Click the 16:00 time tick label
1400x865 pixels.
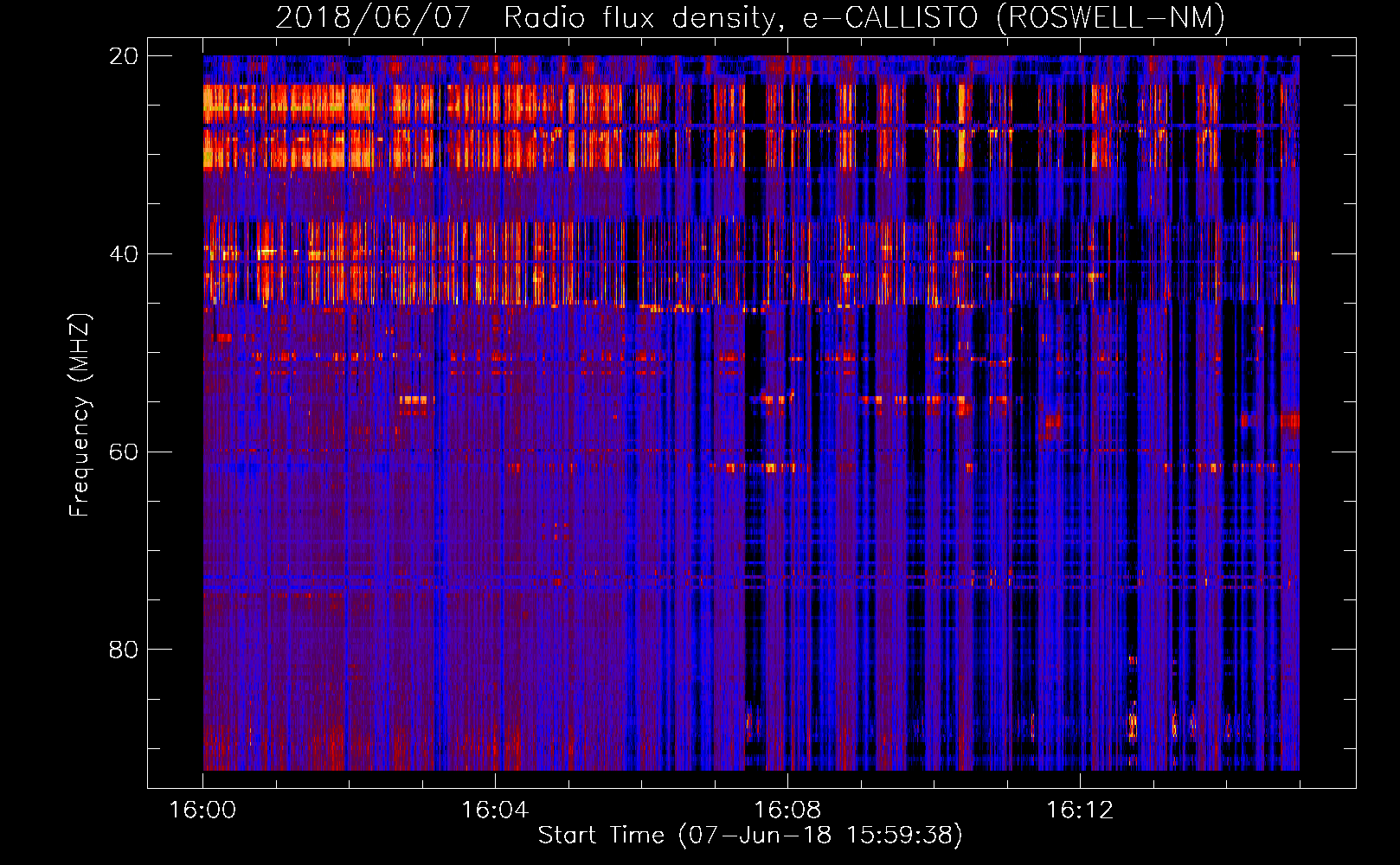tap(202, 811)
